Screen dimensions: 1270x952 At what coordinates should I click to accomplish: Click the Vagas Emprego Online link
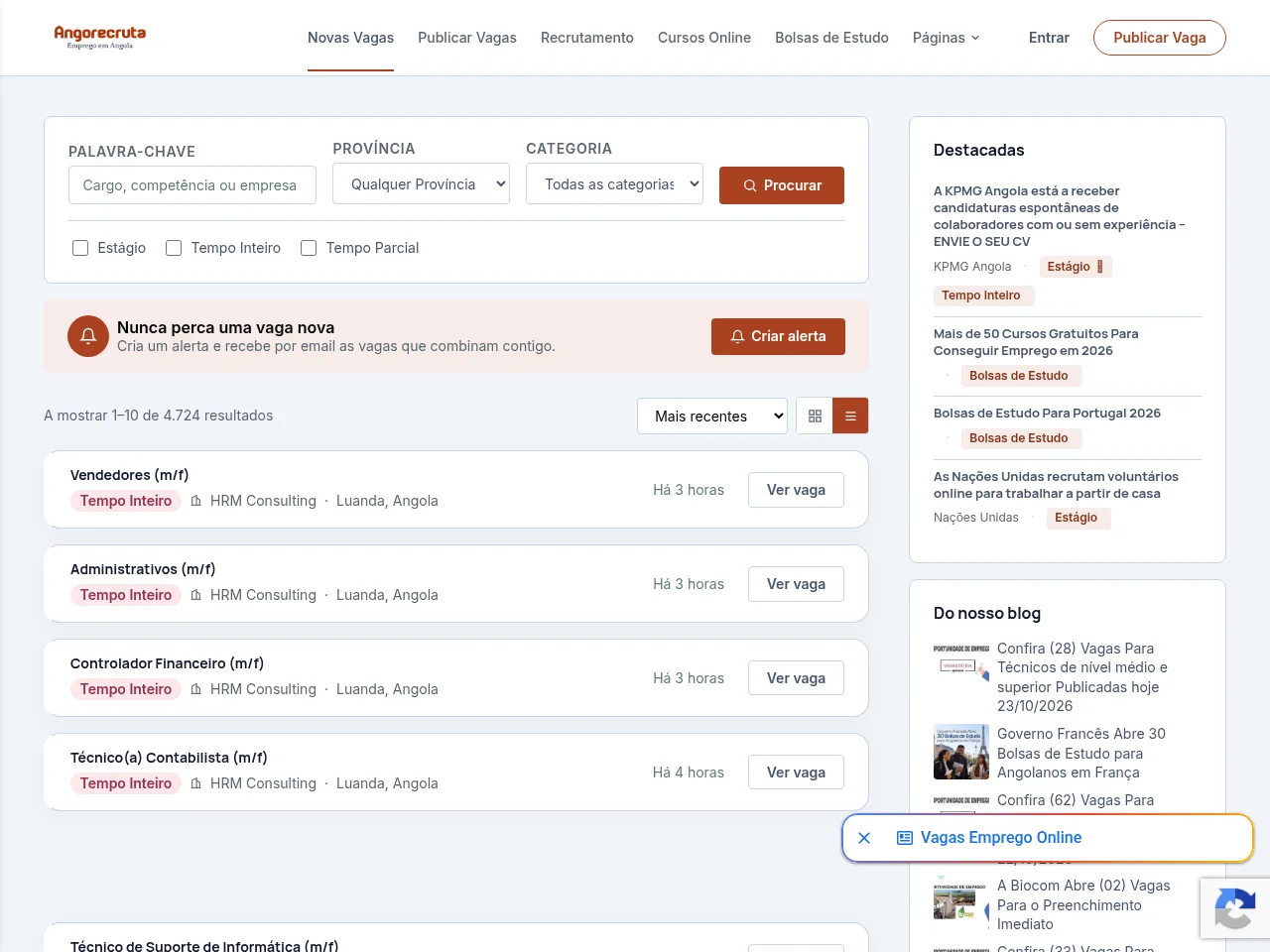tap(1001, 838)
